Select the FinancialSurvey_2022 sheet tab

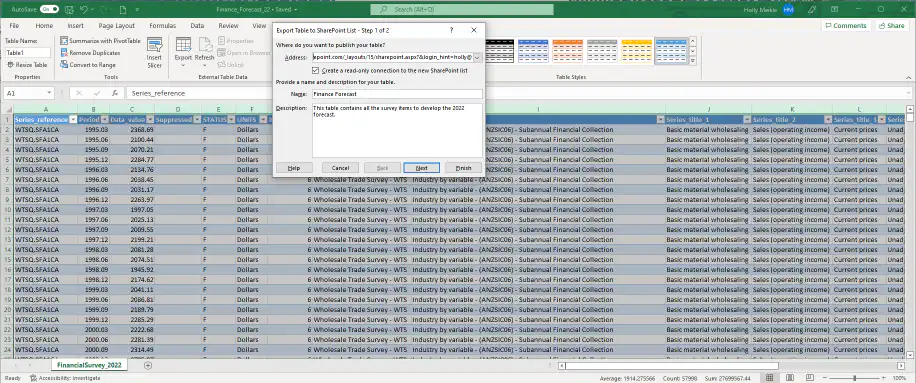pyautogui.click(x=89, y=365)
